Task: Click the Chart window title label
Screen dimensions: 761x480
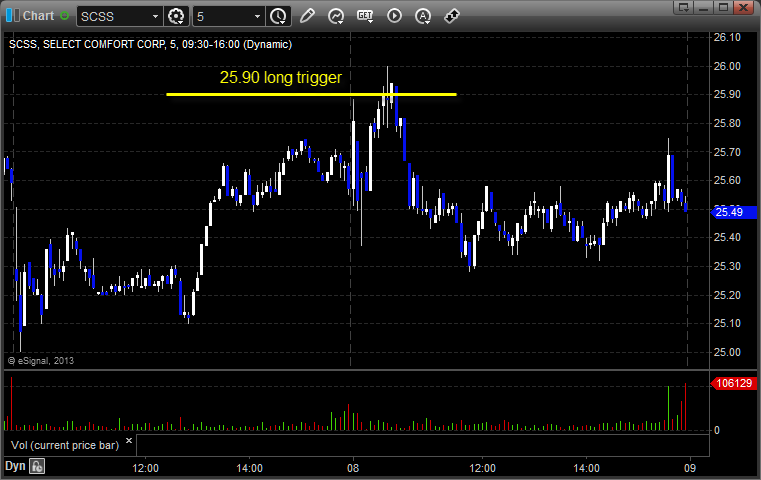Action: pos(38,16)
